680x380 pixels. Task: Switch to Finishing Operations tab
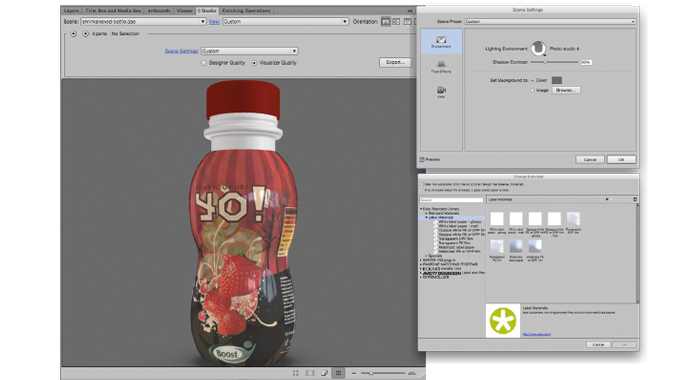click(x=246, y=10)
